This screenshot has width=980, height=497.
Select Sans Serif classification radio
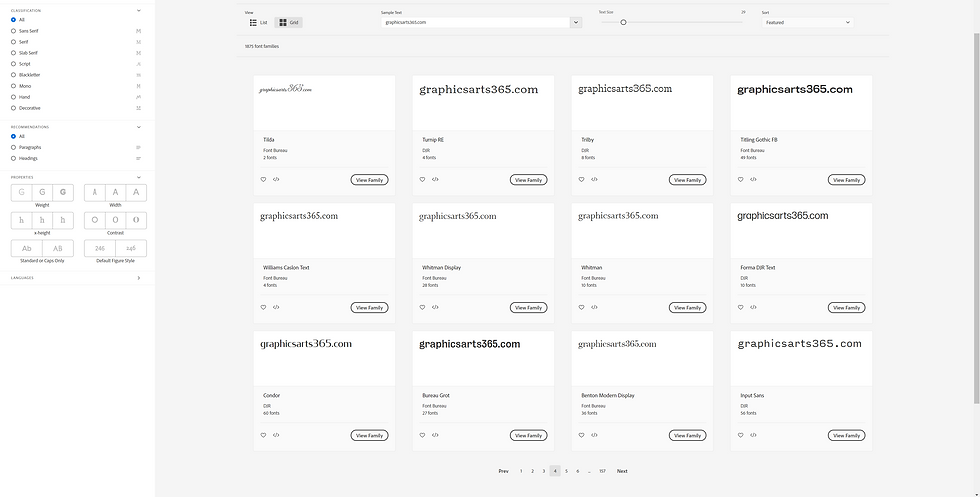pos(14,31)
